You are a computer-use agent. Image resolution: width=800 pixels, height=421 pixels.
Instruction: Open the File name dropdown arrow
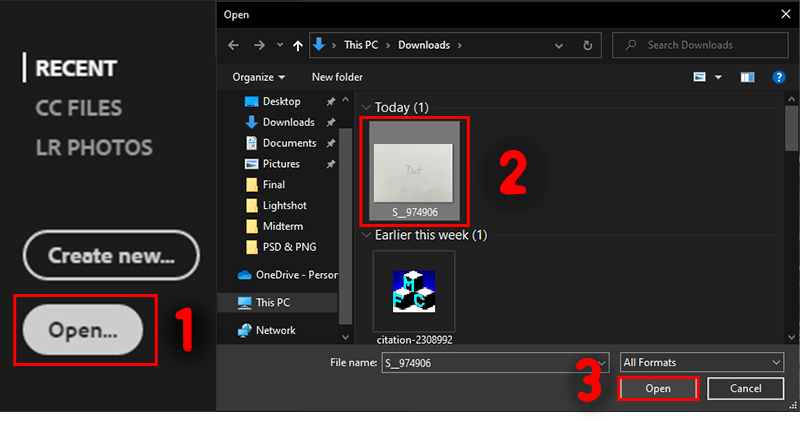coord(602,363)
